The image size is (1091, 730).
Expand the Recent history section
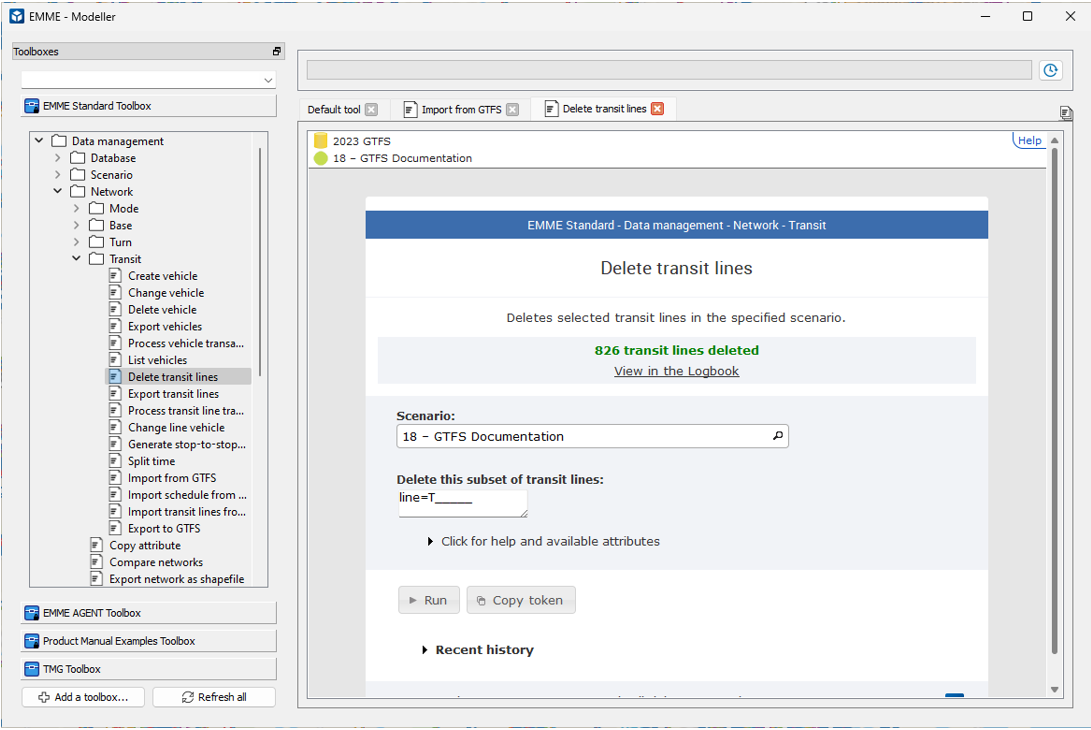click(x=478, y=650)
